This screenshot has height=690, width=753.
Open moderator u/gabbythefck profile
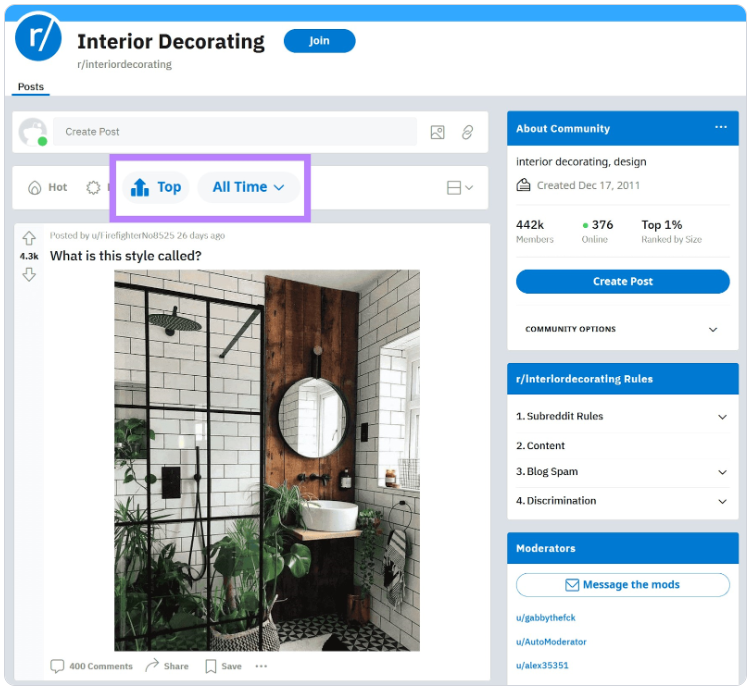[546, 618]
